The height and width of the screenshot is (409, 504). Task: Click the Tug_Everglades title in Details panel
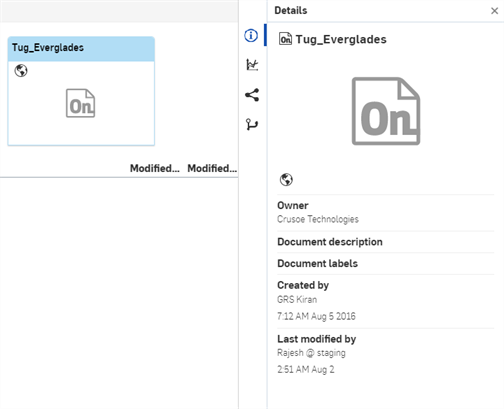[x=341, y=39]
